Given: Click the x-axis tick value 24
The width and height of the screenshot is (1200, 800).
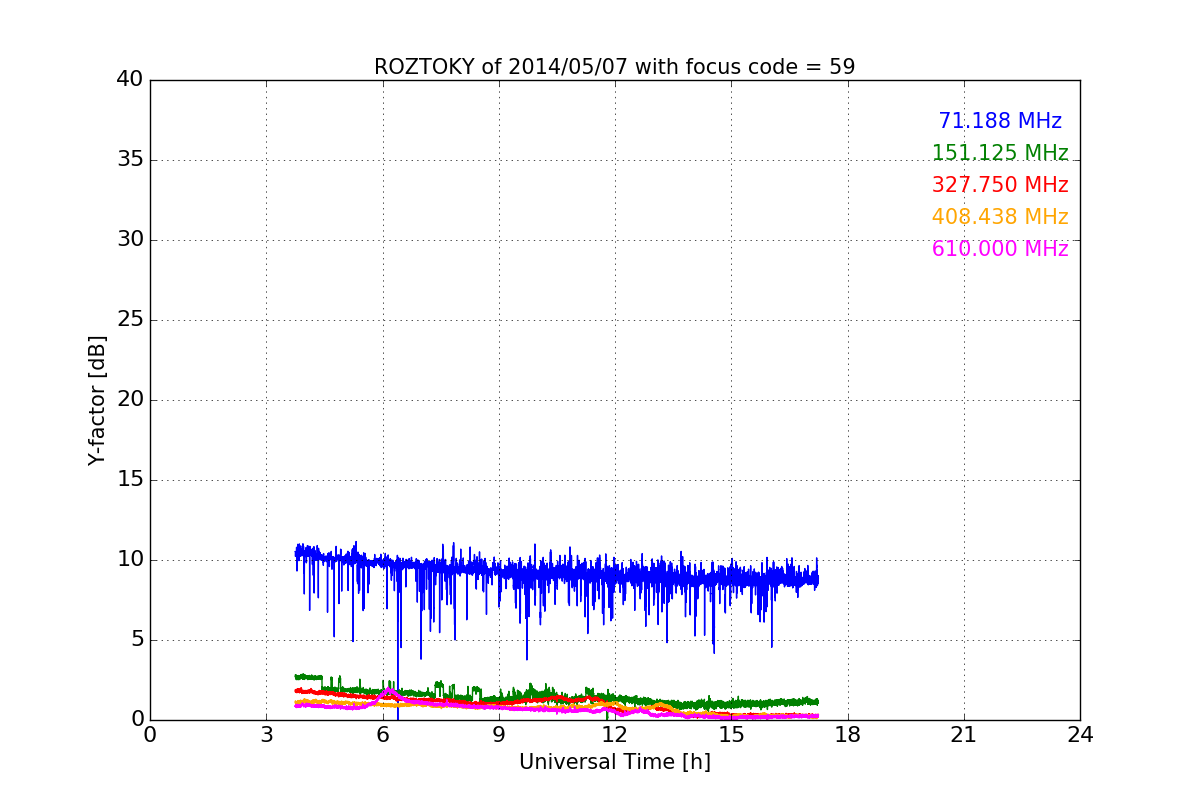Looking at the screenshot, I should click(x=1079, y=735).
